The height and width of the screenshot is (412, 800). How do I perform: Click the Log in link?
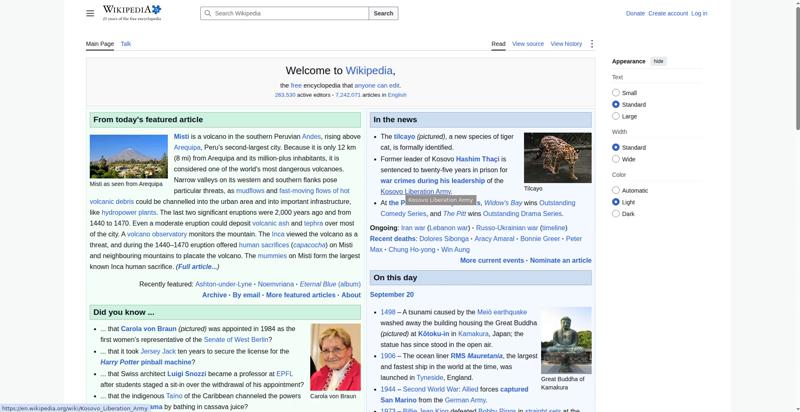pyautogui.click(x=699, y=13)
